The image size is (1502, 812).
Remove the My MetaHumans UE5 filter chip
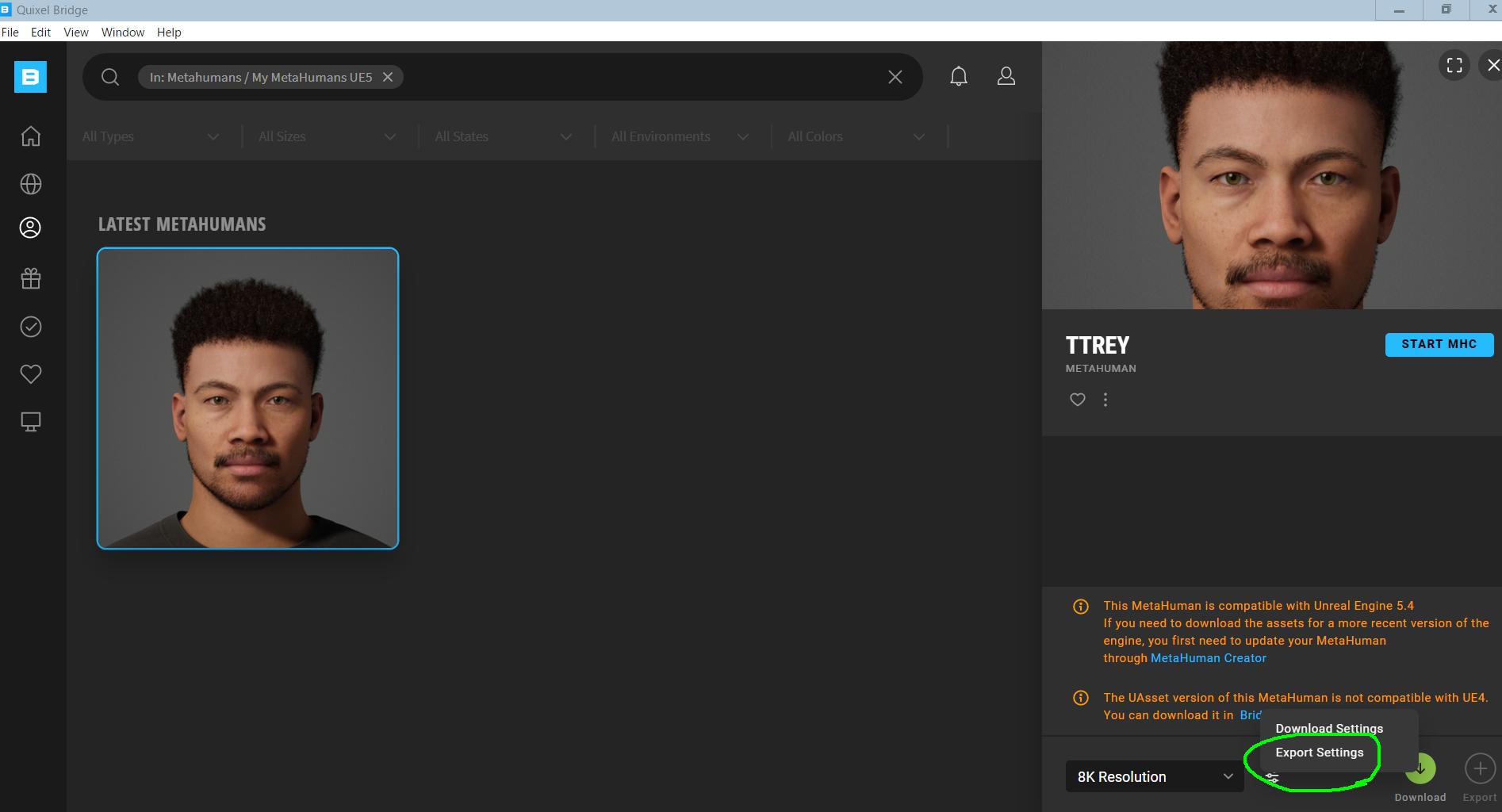(388, 77)
